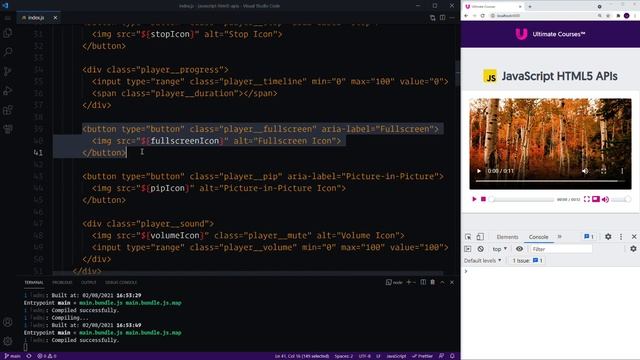Screen dimensions: 640x360
Task: Switch to the Problems panel tab
Action: 62,282
